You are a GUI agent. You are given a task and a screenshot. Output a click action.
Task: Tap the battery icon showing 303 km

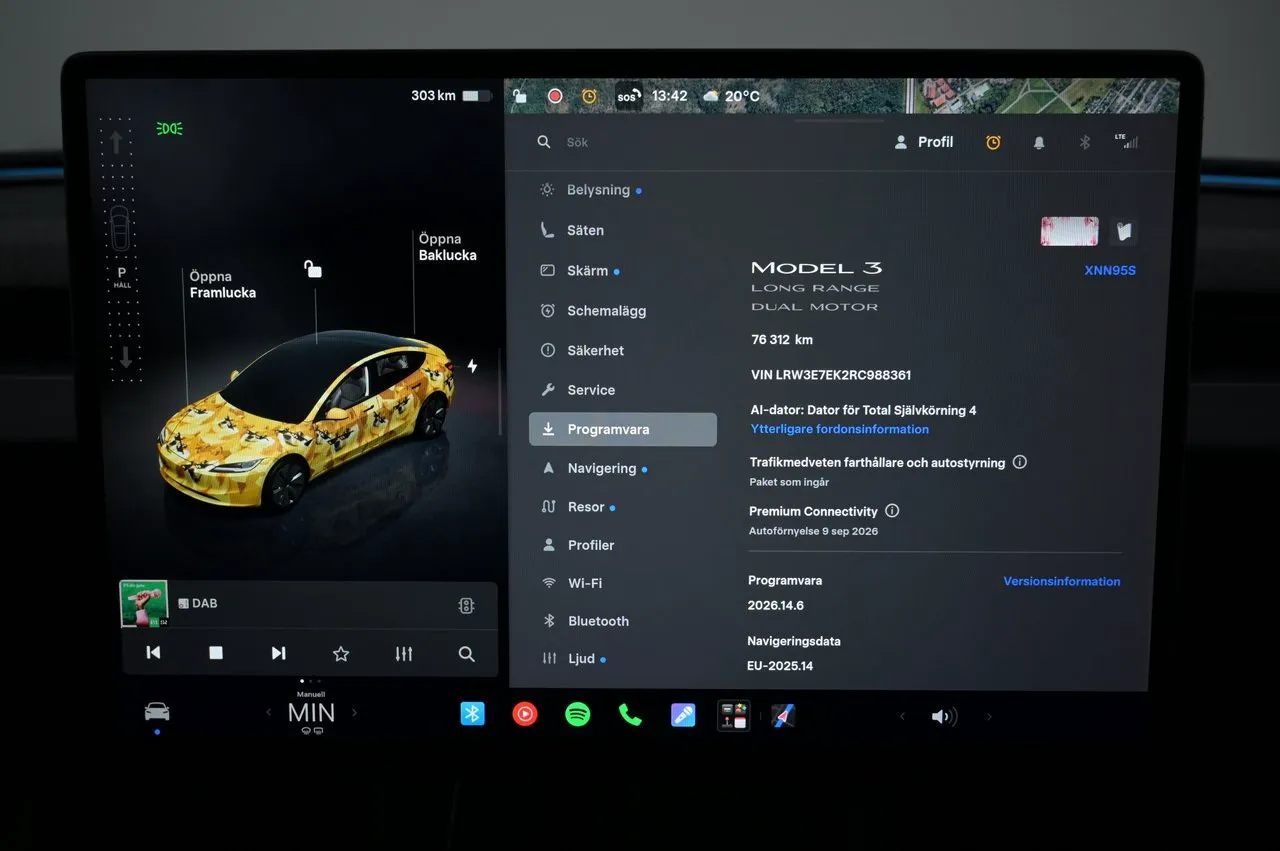point(477,96)
